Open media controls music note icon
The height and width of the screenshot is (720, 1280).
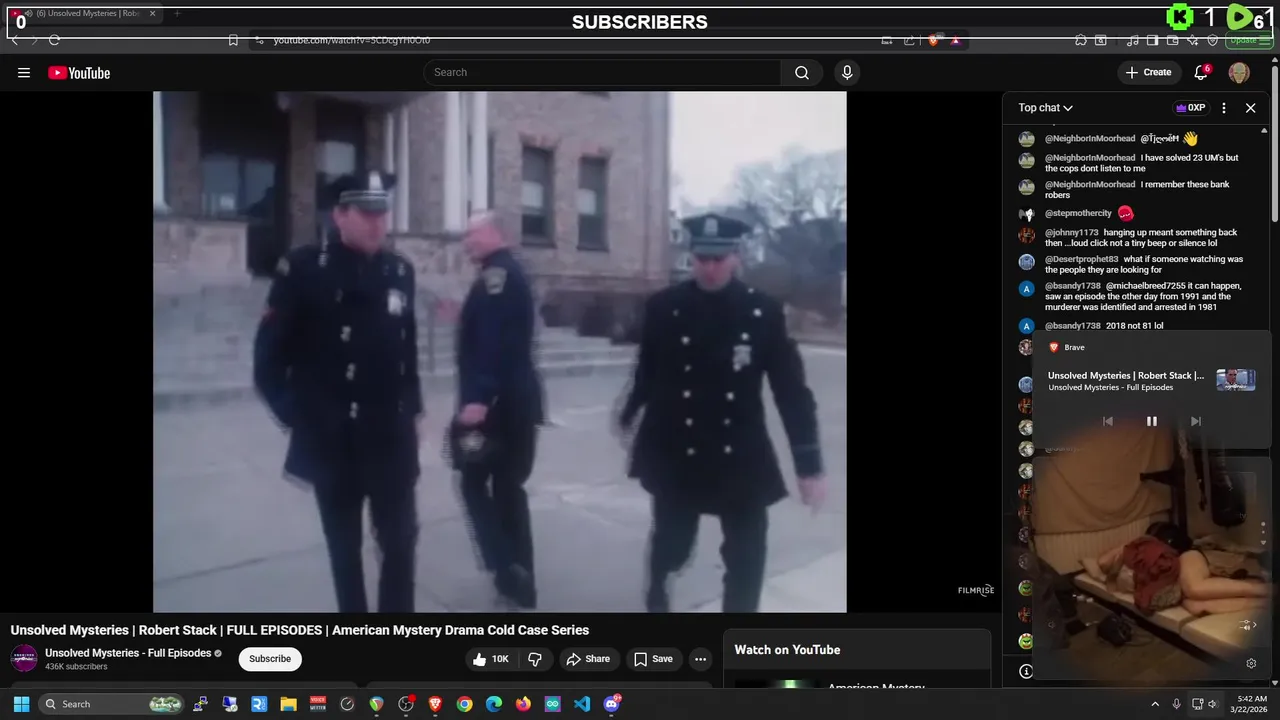[1132, 40]
